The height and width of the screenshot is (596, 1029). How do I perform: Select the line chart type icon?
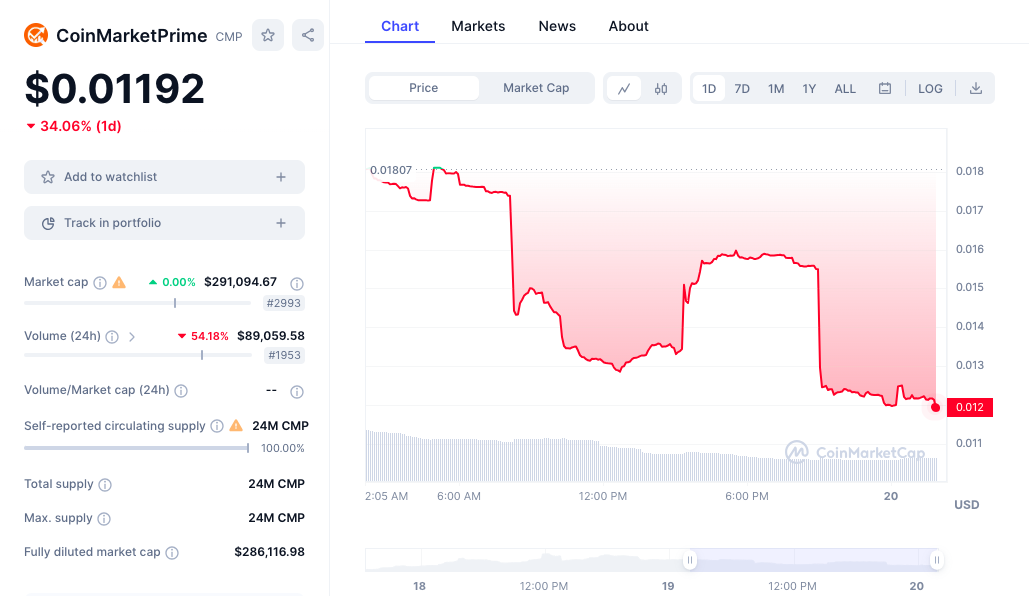(x=624, y=88)
